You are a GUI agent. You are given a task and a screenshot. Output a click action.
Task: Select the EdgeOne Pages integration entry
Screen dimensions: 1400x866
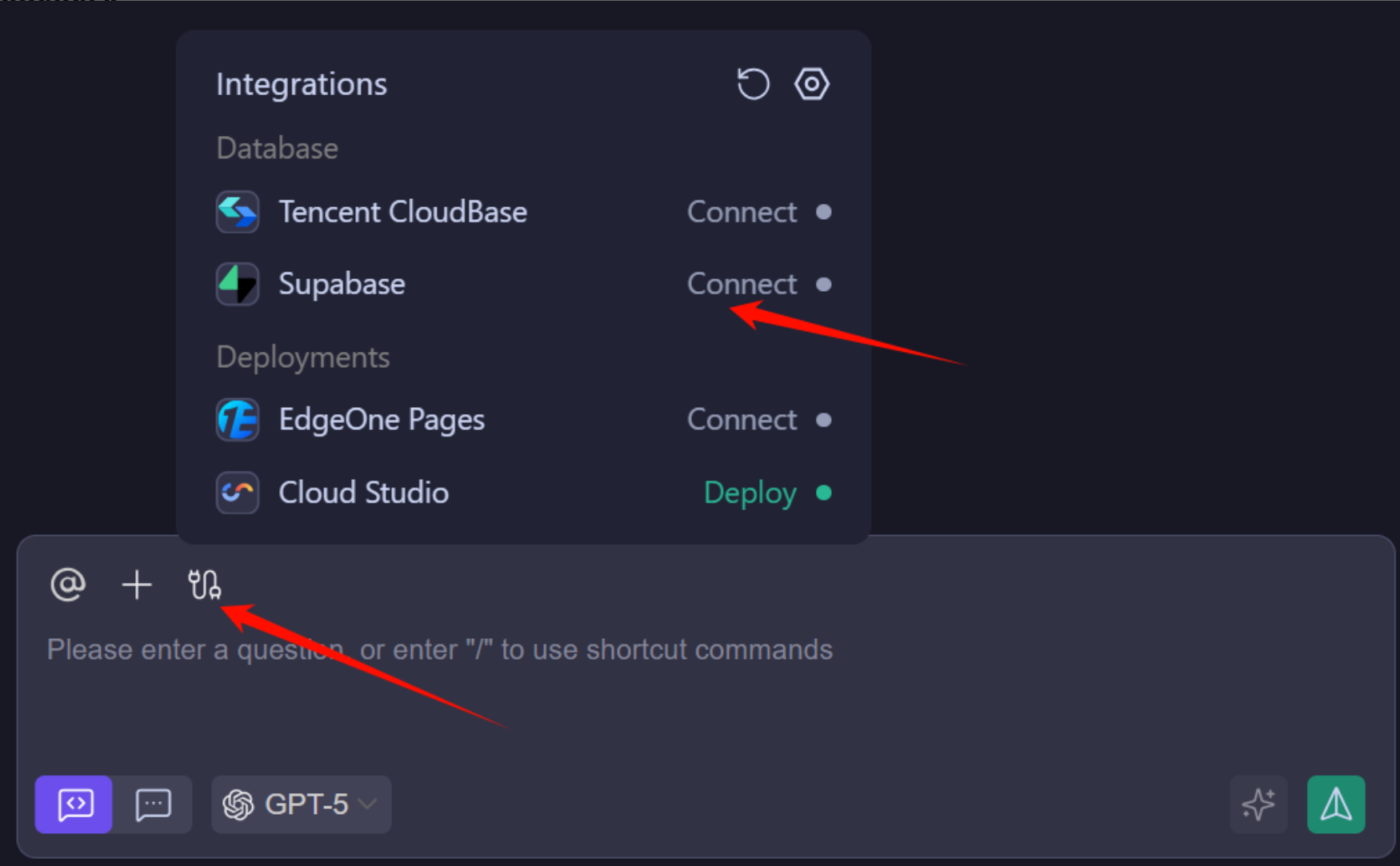click(x=382, y=420)
